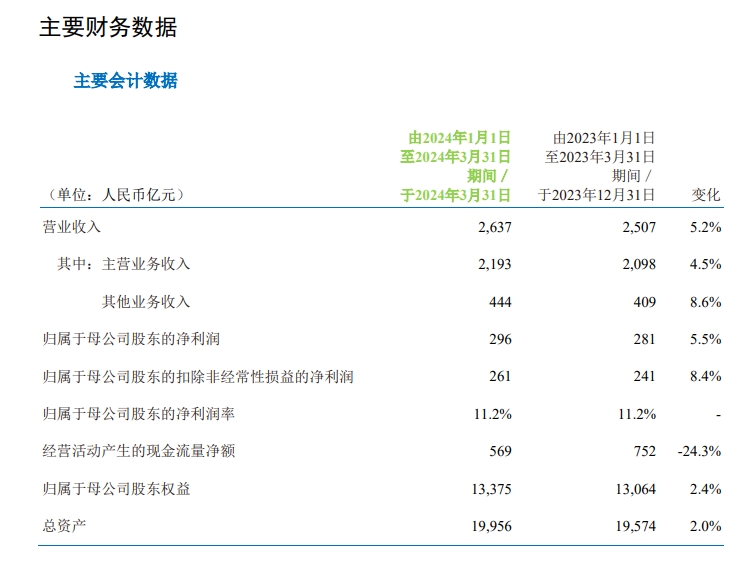Click the header 由2023年1月1日

tap(604, 138)
